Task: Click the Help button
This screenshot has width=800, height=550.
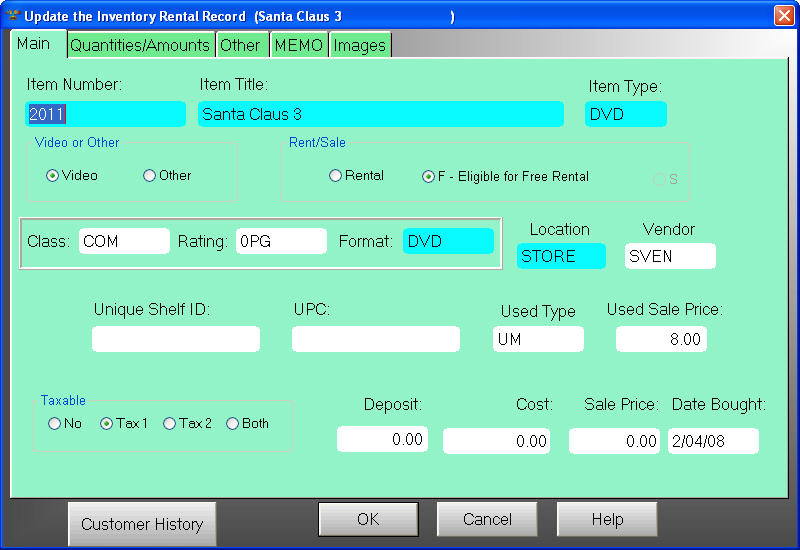Action: pos(607,520)
